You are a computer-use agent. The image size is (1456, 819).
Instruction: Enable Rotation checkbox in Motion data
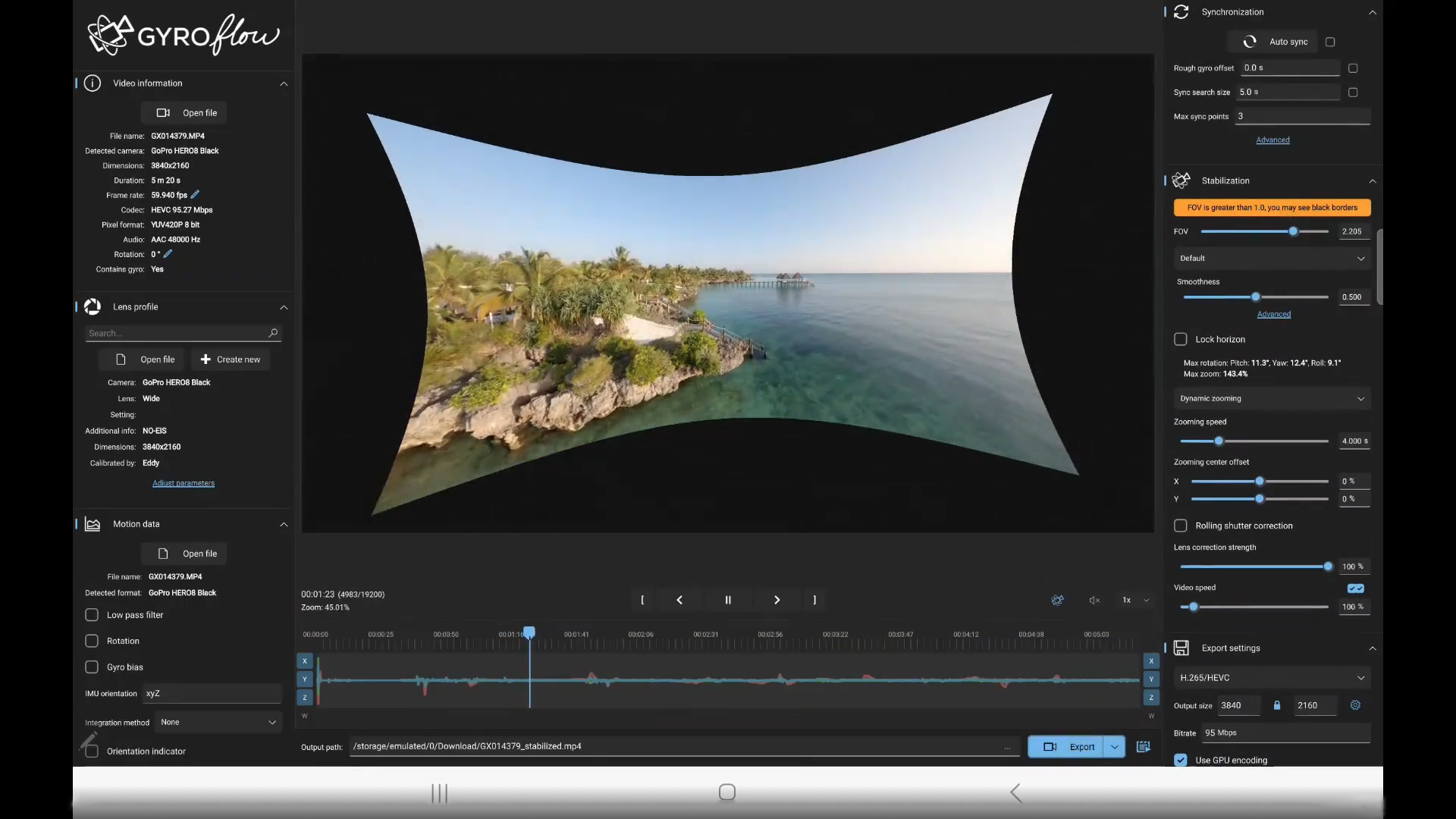pos(92,641)
